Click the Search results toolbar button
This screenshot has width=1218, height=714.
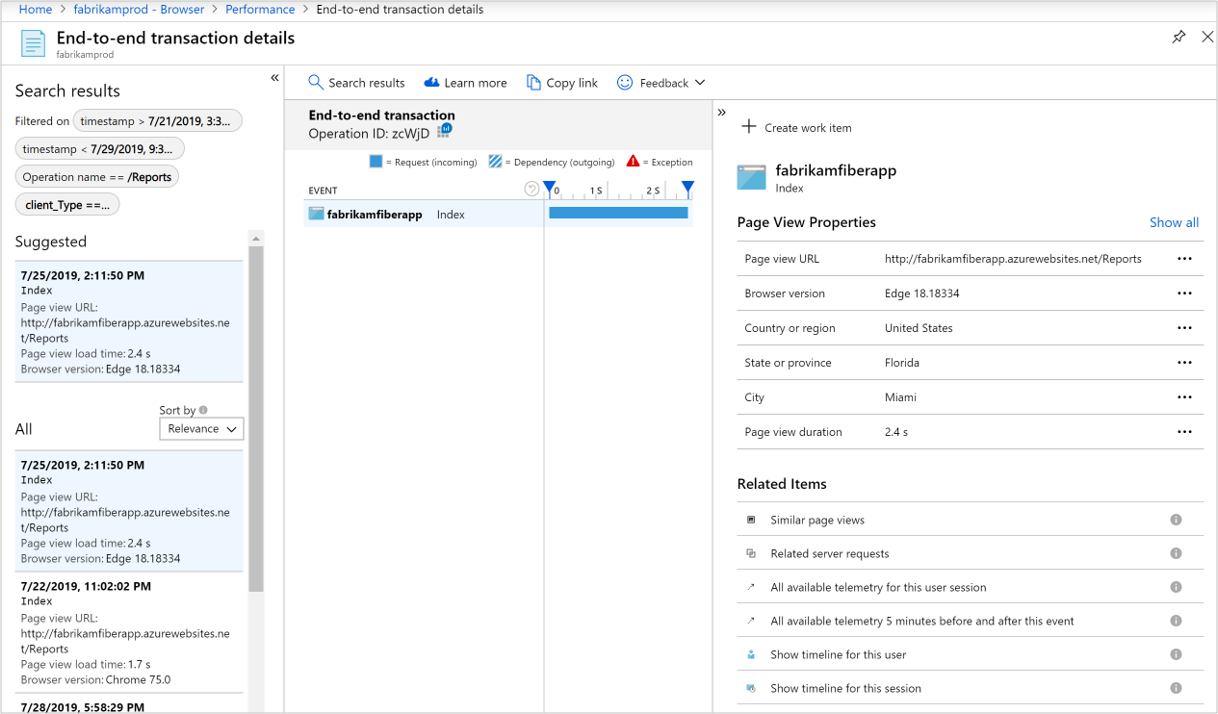(356, 83)
